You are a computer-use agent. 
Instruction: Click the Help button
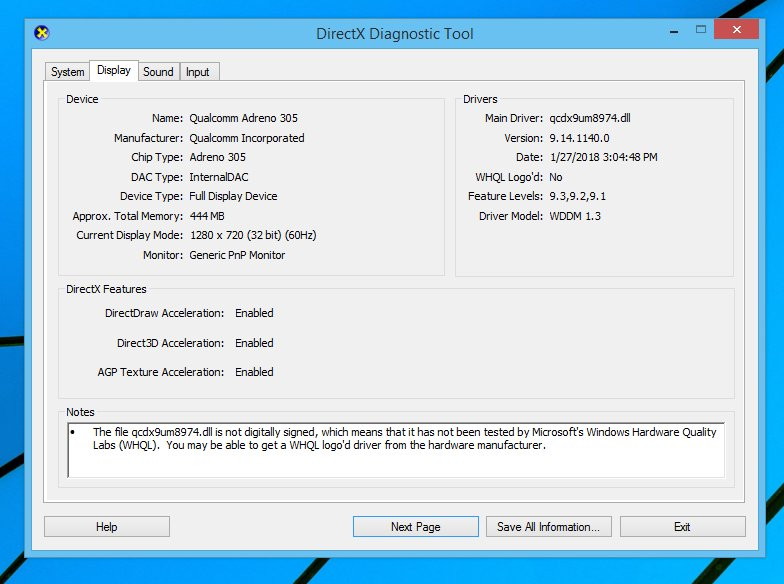point(107,526)
